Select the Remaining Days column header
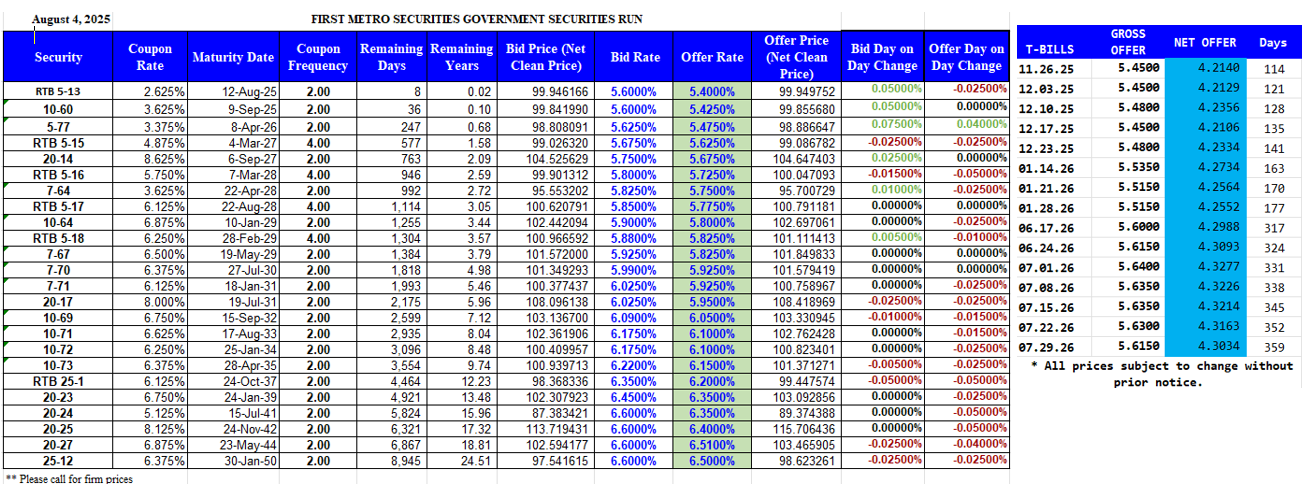This screenshot has width=1303, height=498. (391, 57)
